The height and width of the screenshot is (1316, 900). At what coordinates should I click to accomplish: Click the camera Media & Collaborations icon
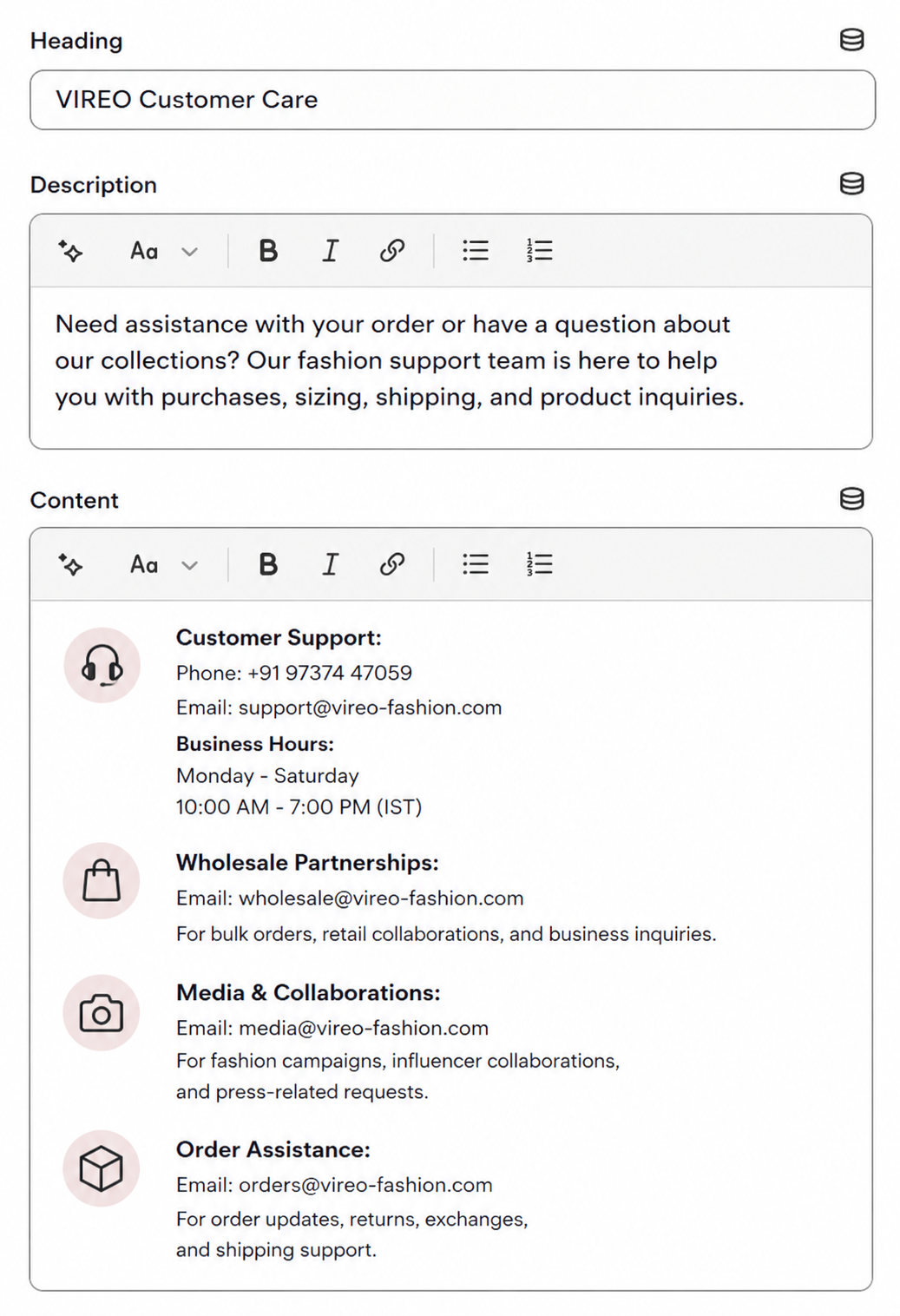102,1013
